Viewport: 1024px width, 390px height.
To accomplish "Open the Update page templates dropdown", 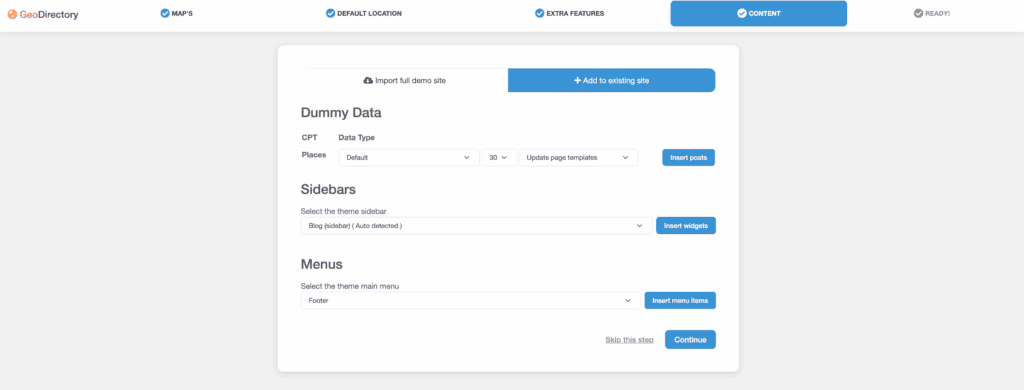I will point(578,157).
